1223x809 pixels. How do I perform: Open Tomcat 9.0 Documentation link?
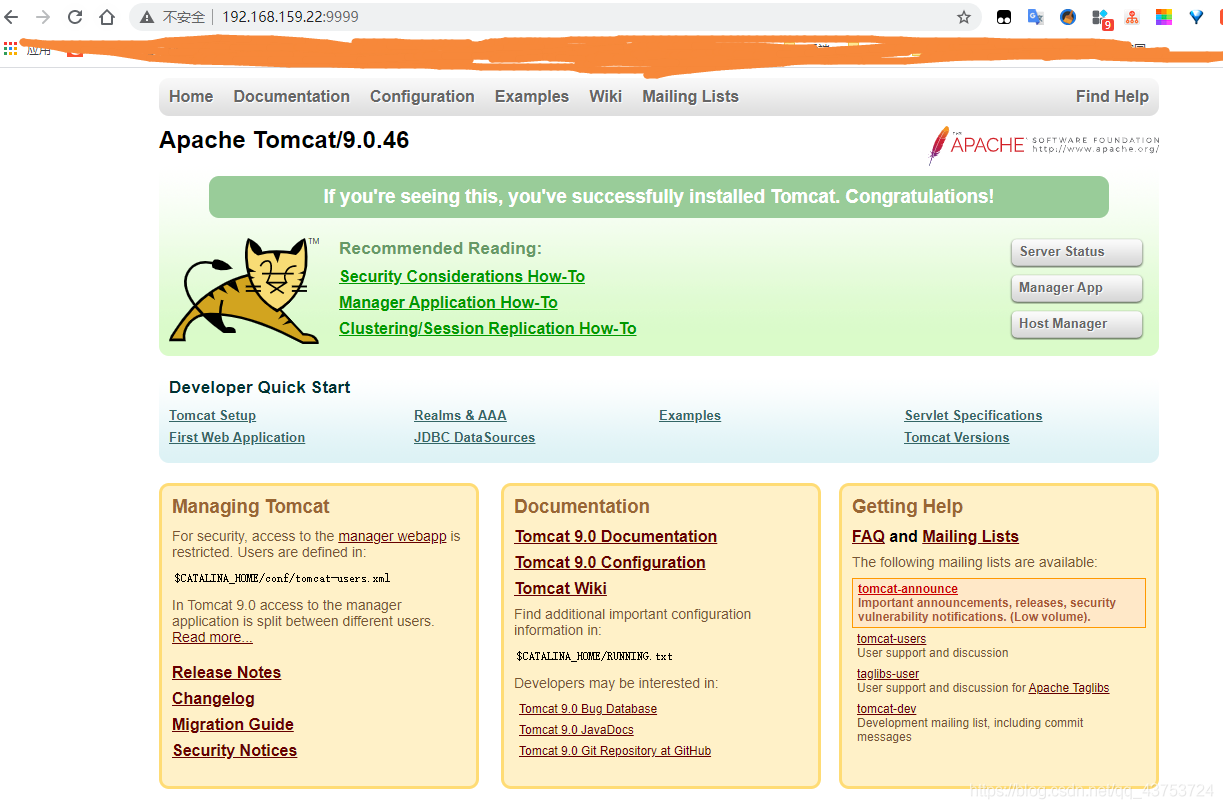(x=616, y=536)
